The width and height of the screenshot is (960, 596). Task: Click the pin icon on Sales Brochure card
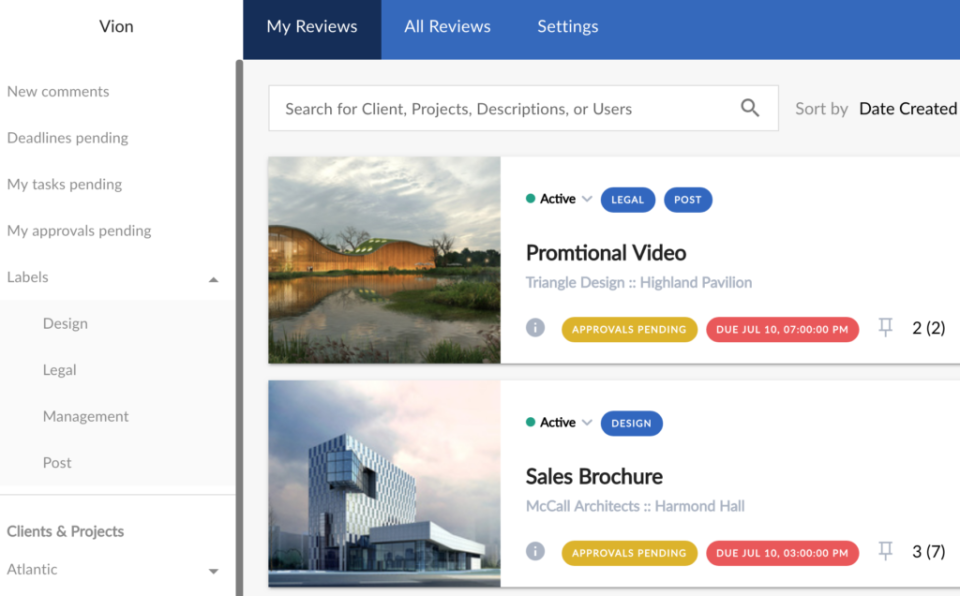tap(884, 551)
